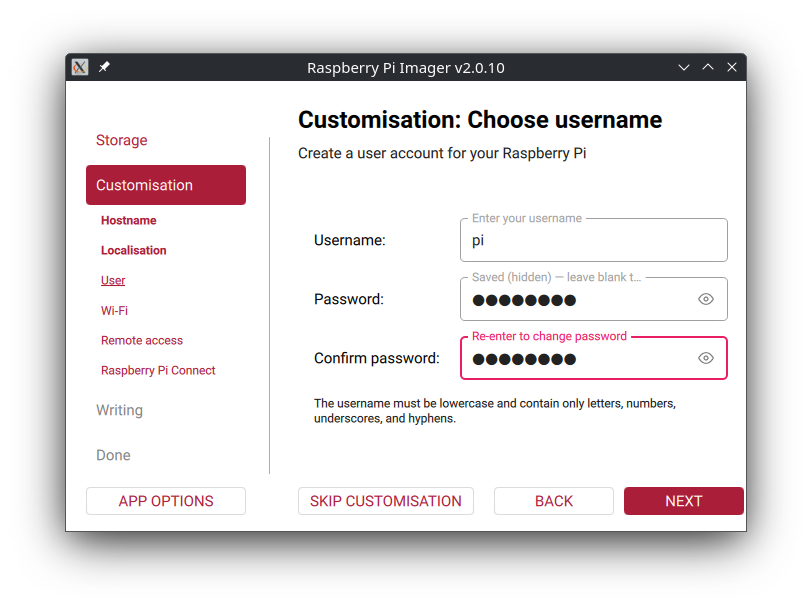Show the Password field's hidden characters
Image resolution: width=812 pixels, height=609 pixels.
pyautogui.click(x=705, y=299)
